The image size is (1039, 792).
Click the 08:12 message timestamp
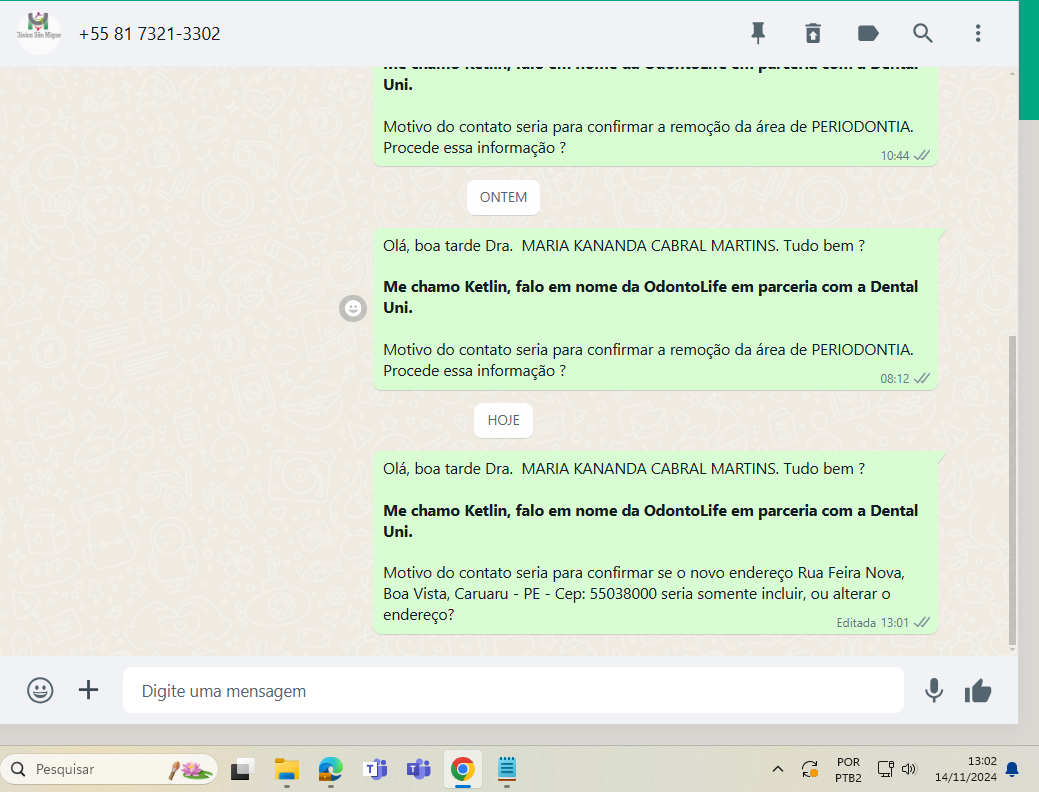895,379
